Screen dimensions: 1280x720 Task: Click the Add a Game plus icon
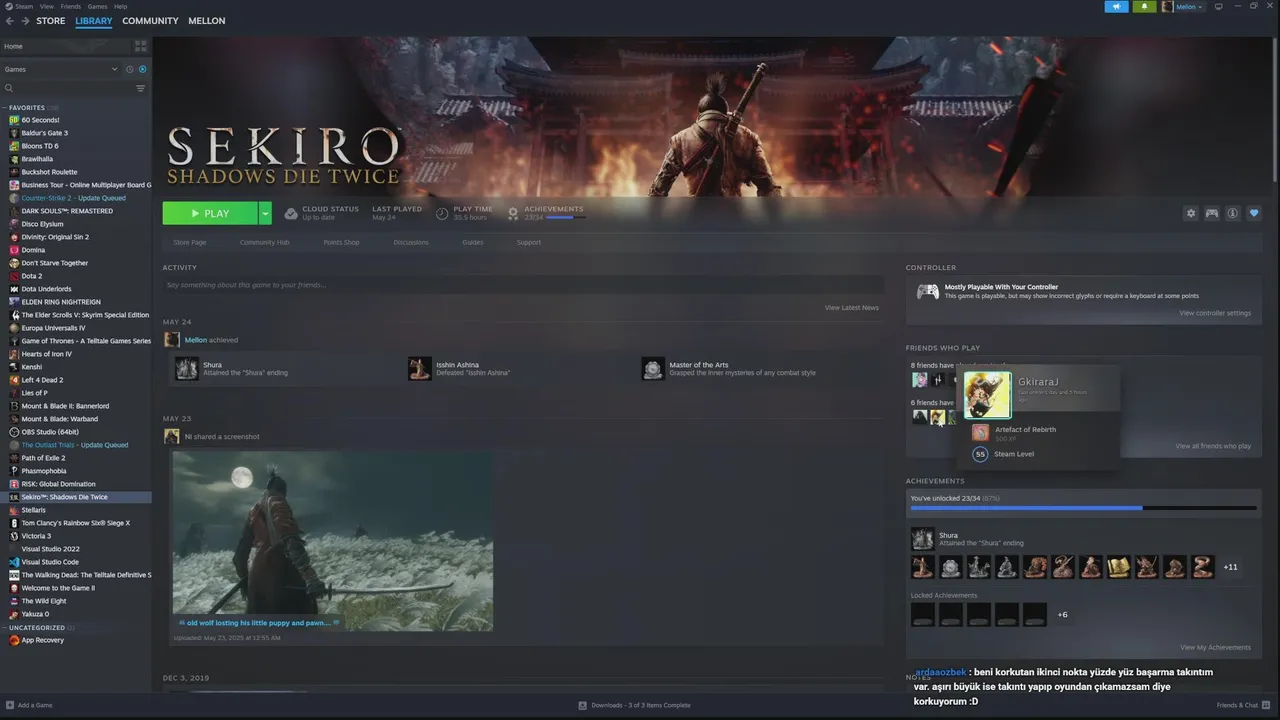point(9,705)
